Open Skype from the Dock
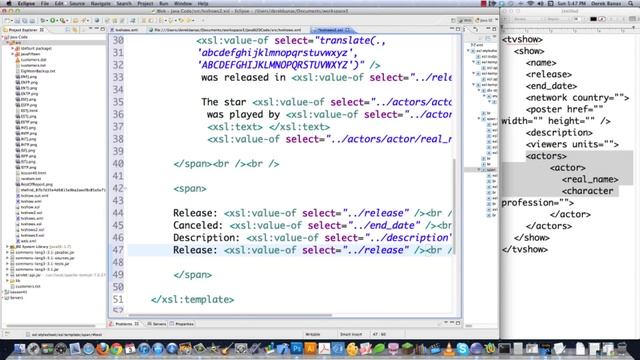 coord(462,349)
